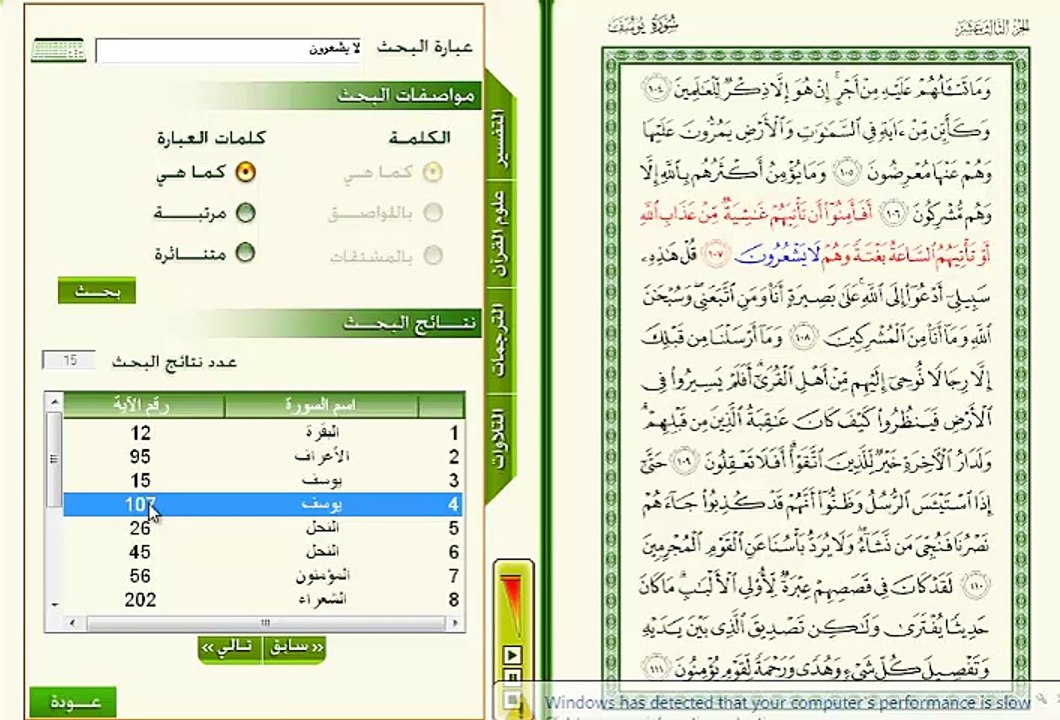Select result row 3 يوسف verse 15
Image resolution: width=1060 pixels, height=720 pixels.
point(264,480)
